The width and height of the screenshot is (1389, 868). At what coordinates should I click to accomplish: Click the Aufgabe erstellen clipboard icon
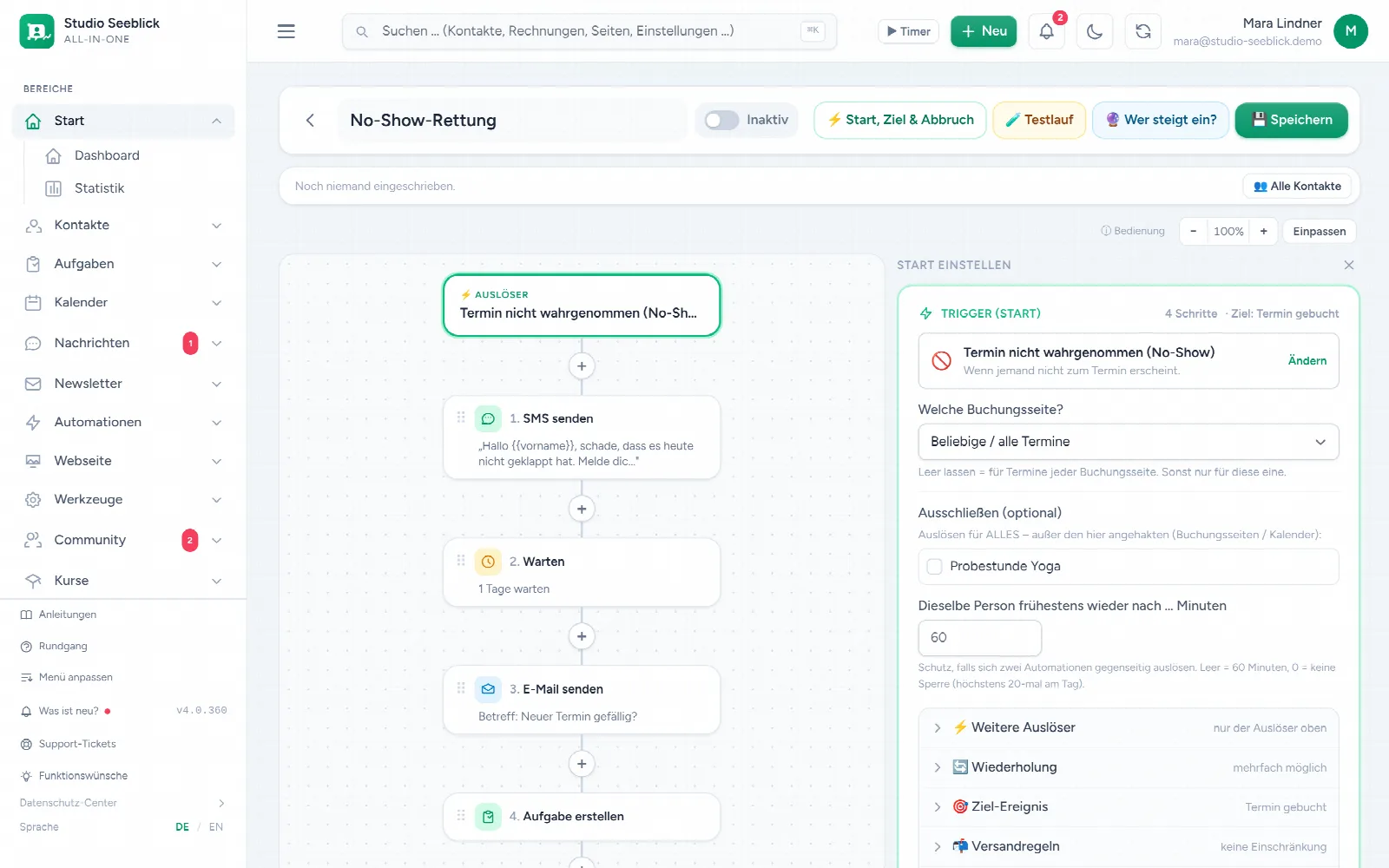tap(488, 817)
